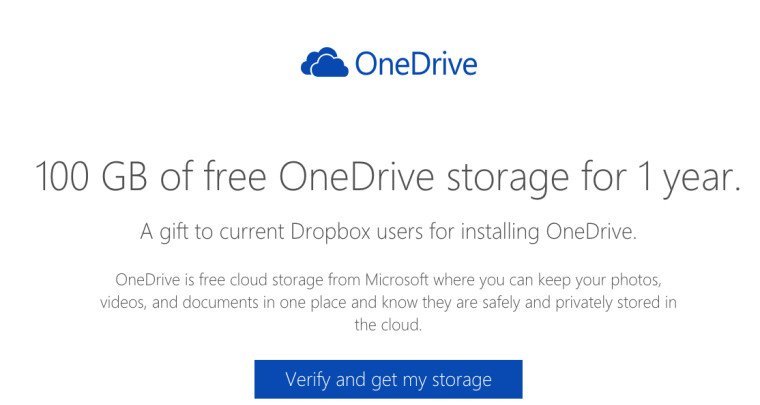The height and width of the screenshot is (405, 760).
Task: Click the Verify and get my storage button
Action: click(388, 379)
